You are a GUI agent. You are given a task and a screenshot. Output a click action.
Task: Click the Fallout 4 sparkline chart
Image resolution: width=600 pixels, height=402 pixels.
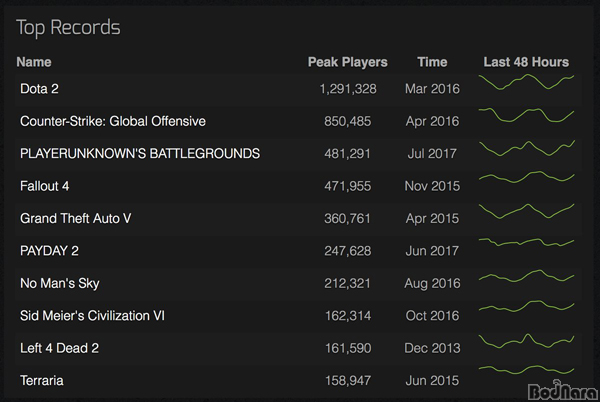[x=526, y=177]
